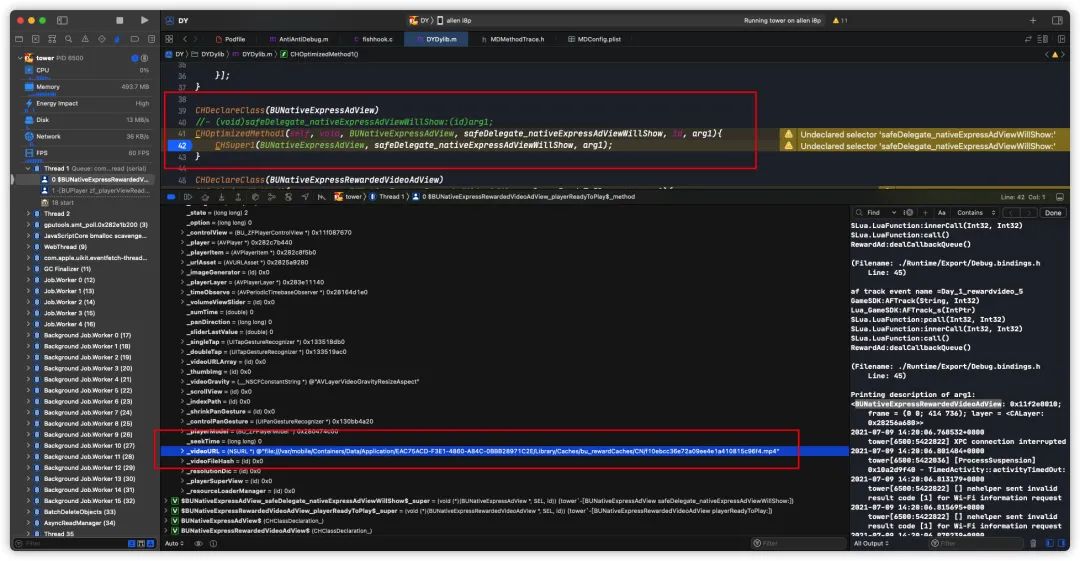Select the Debug navigator icon
The image size is (1080, 561).
(117, 39)
